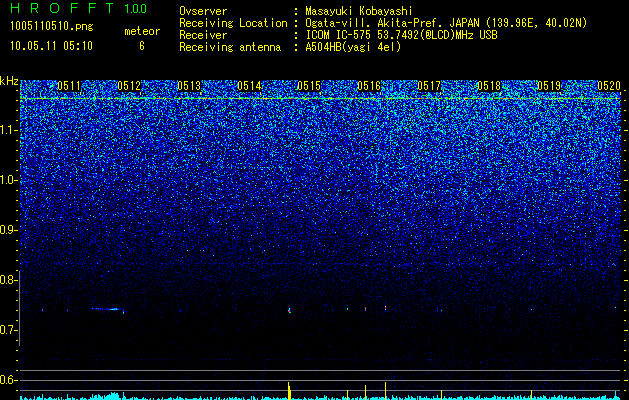
Task: Select antenna value A504HB(yagi 4el)
Action: 353,47
